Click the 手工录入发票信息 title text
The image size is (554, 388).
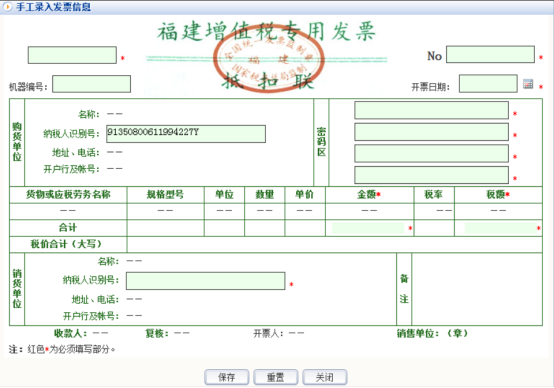pos(54,7)
